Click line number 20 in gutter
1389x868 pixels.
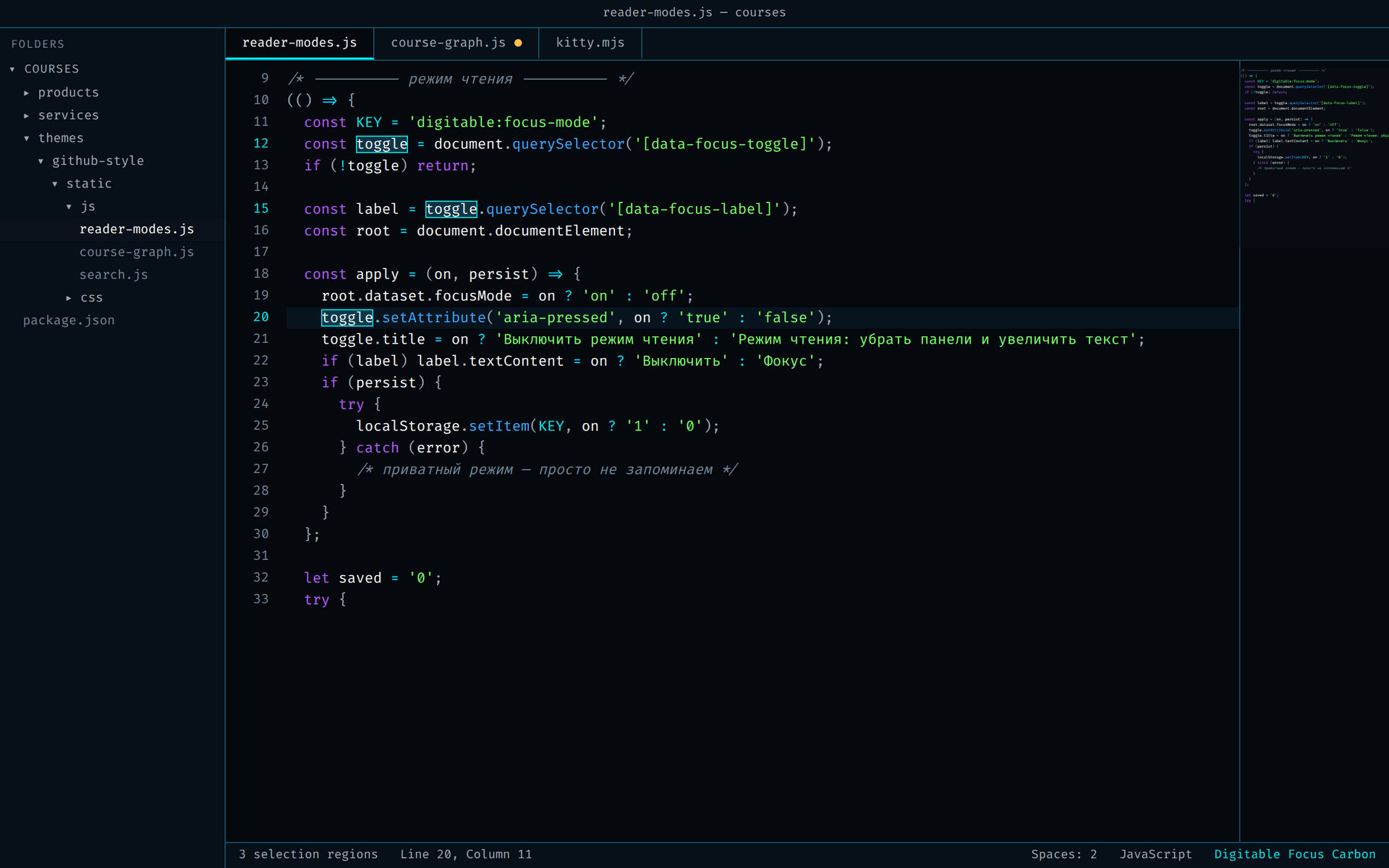tap(261, 317)
